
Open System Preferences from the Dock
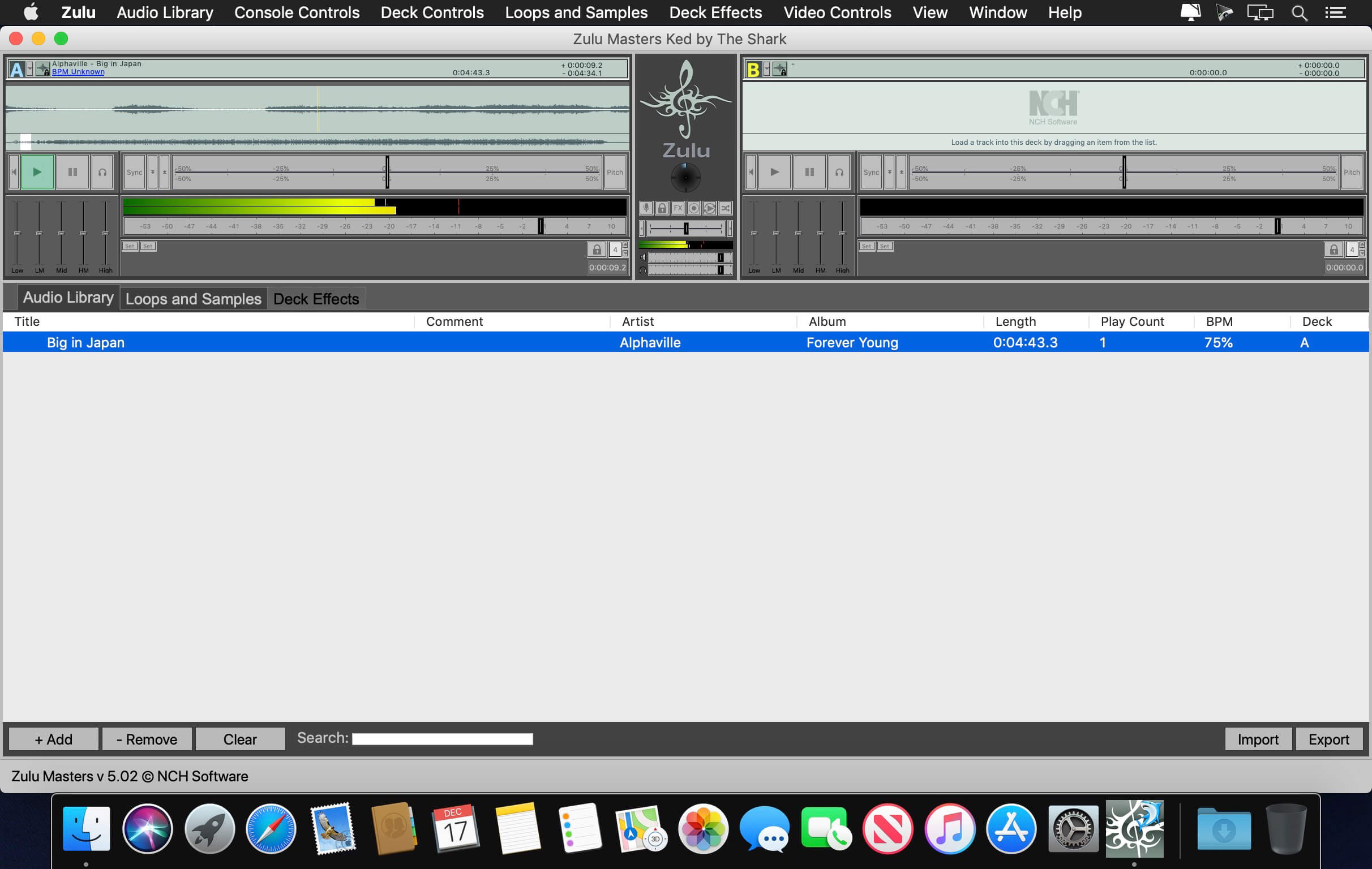(1074, 829)
